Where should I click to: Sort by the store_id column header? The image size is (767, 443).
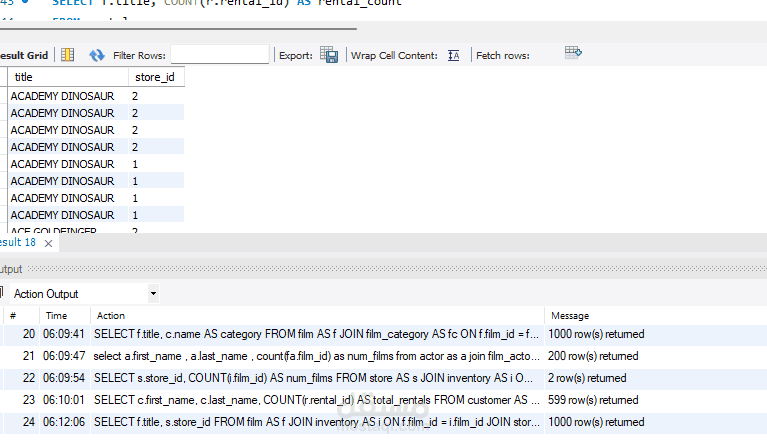(x=157, y=77)
